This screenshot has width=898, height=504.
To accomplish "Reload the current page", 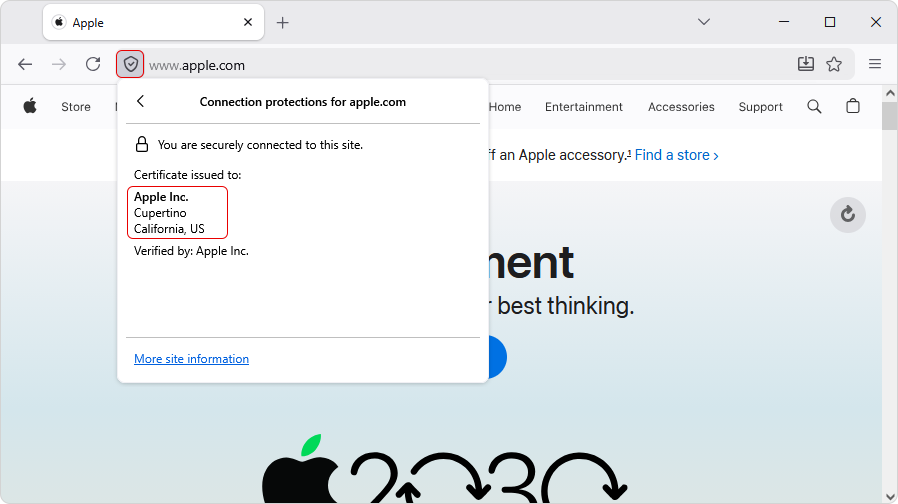I will 93,64.
